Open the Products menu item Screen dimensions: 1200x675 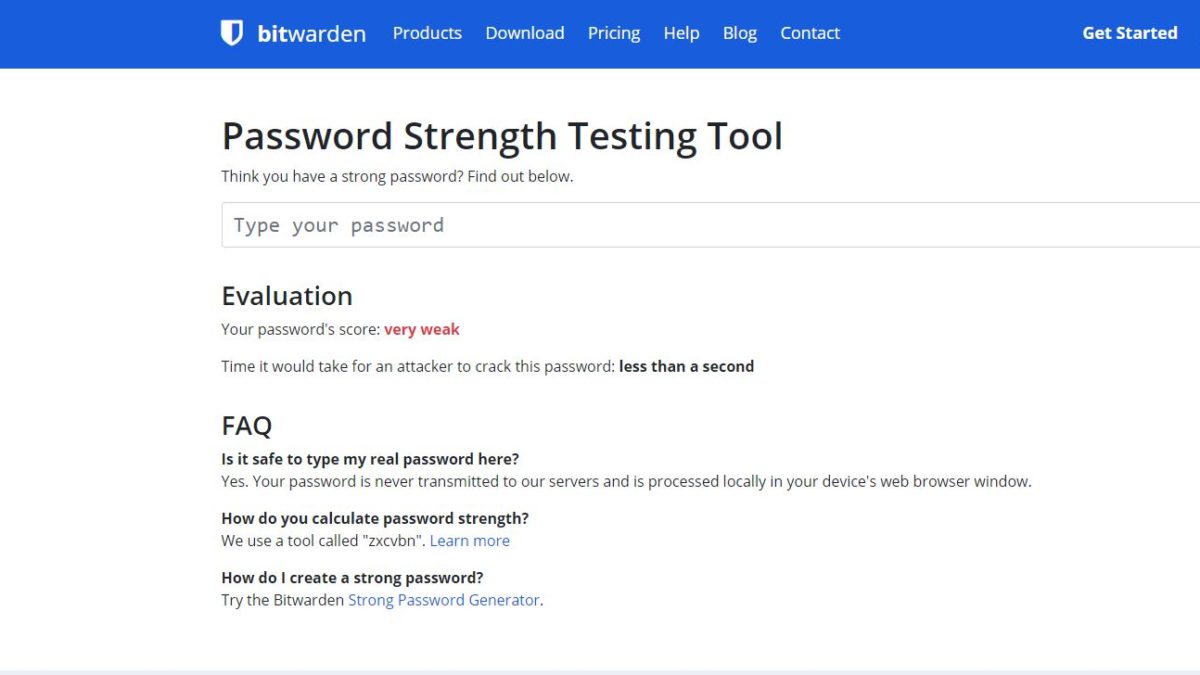[427, 33]
